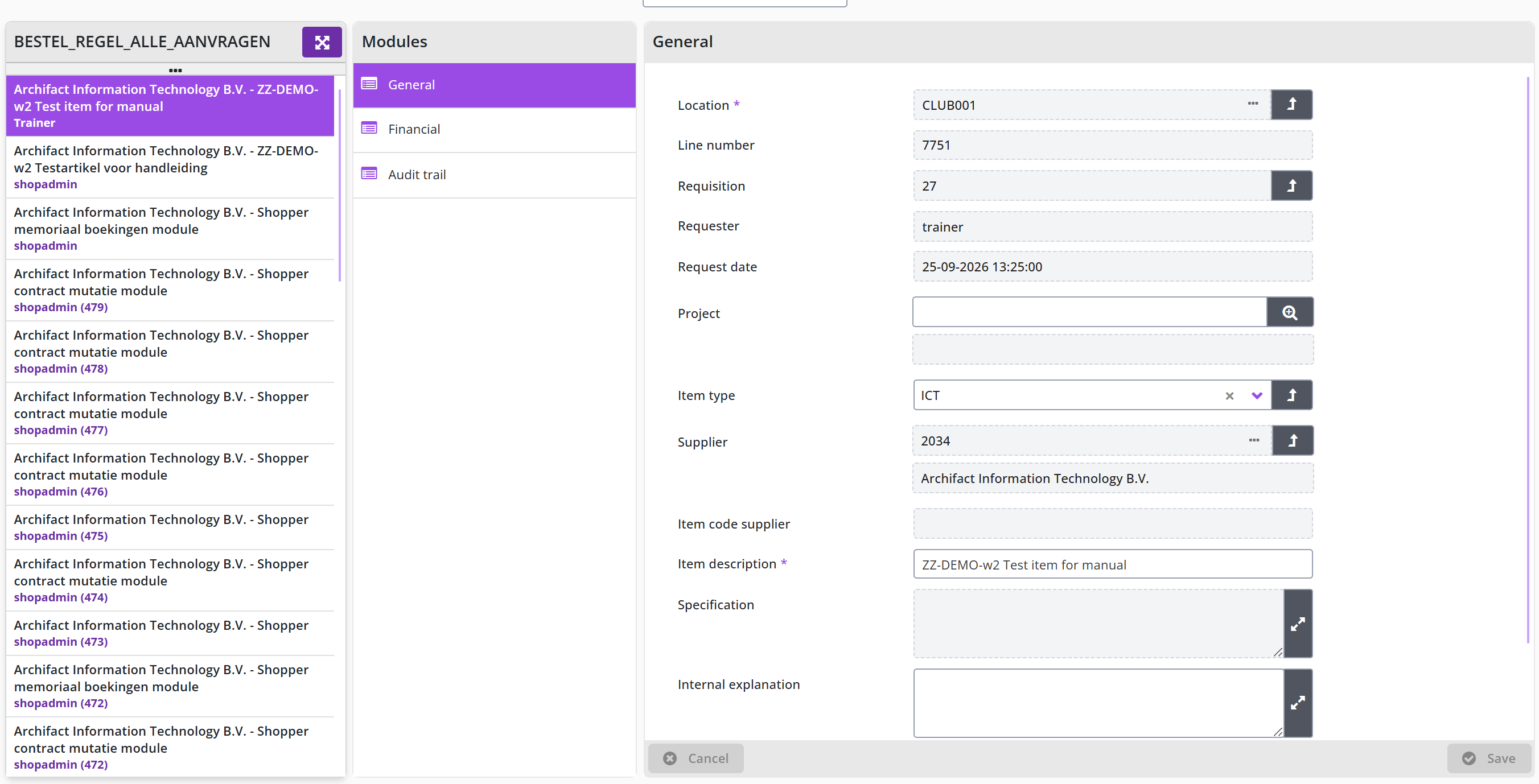Click the Item description field
The image size is (1539, 784).
(1113, 564)
